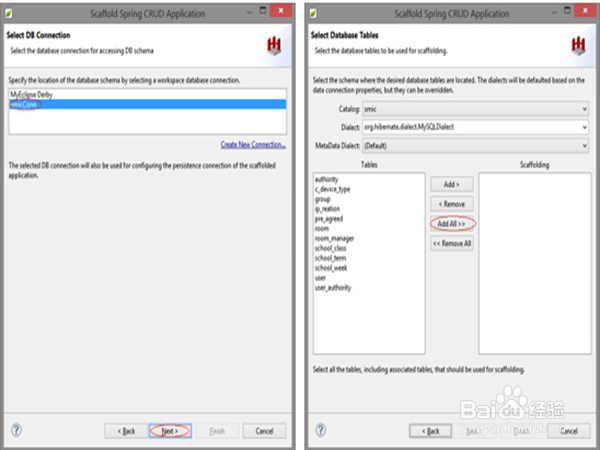The height and width of the screenshot is (450, 600).
Task: Select the school_week table
Action: point(331,268)
